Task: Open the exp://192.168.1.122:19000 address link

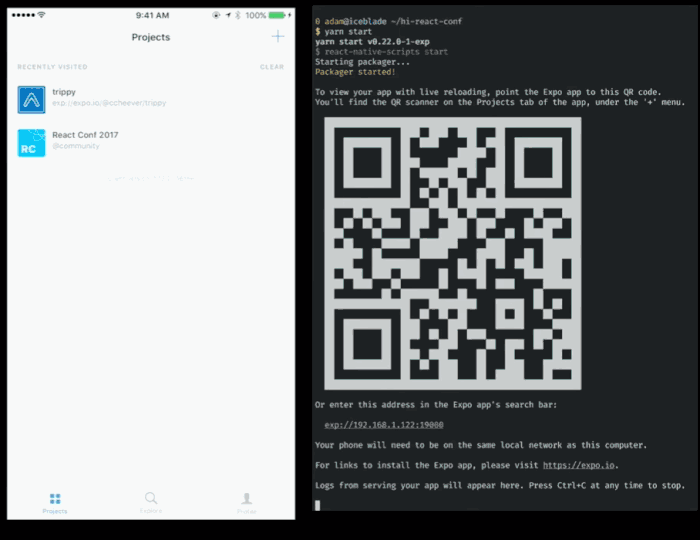Action: point(384,425)
